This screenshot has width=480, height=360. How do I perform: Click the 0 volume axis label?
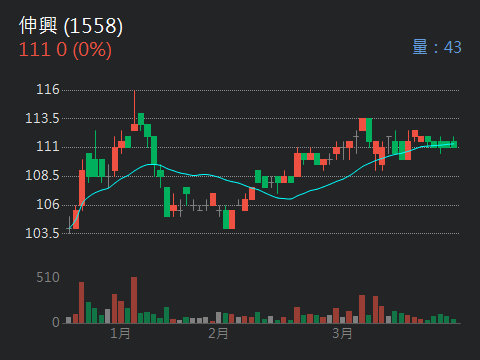pos(56,322)
